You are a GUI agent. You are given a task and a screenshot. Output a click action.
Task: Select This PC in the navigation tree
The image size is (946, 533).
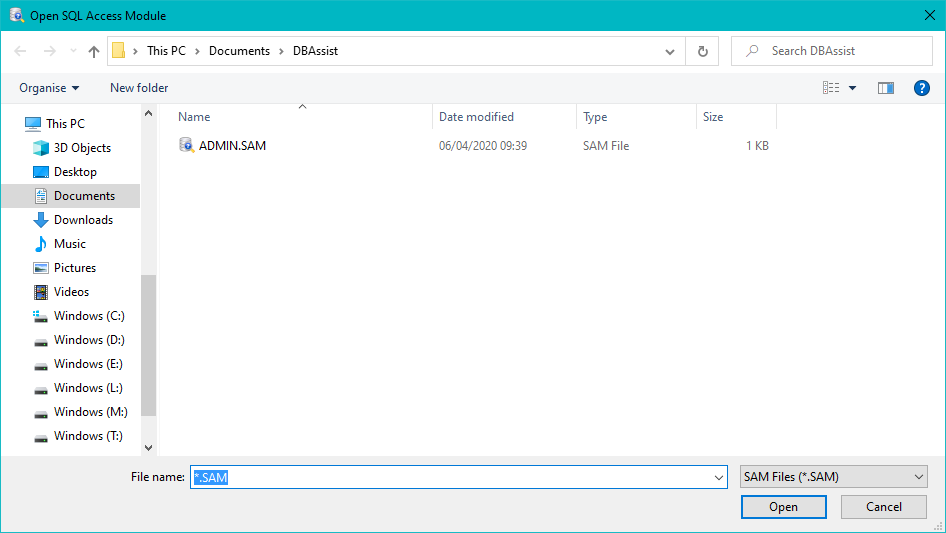65,124
